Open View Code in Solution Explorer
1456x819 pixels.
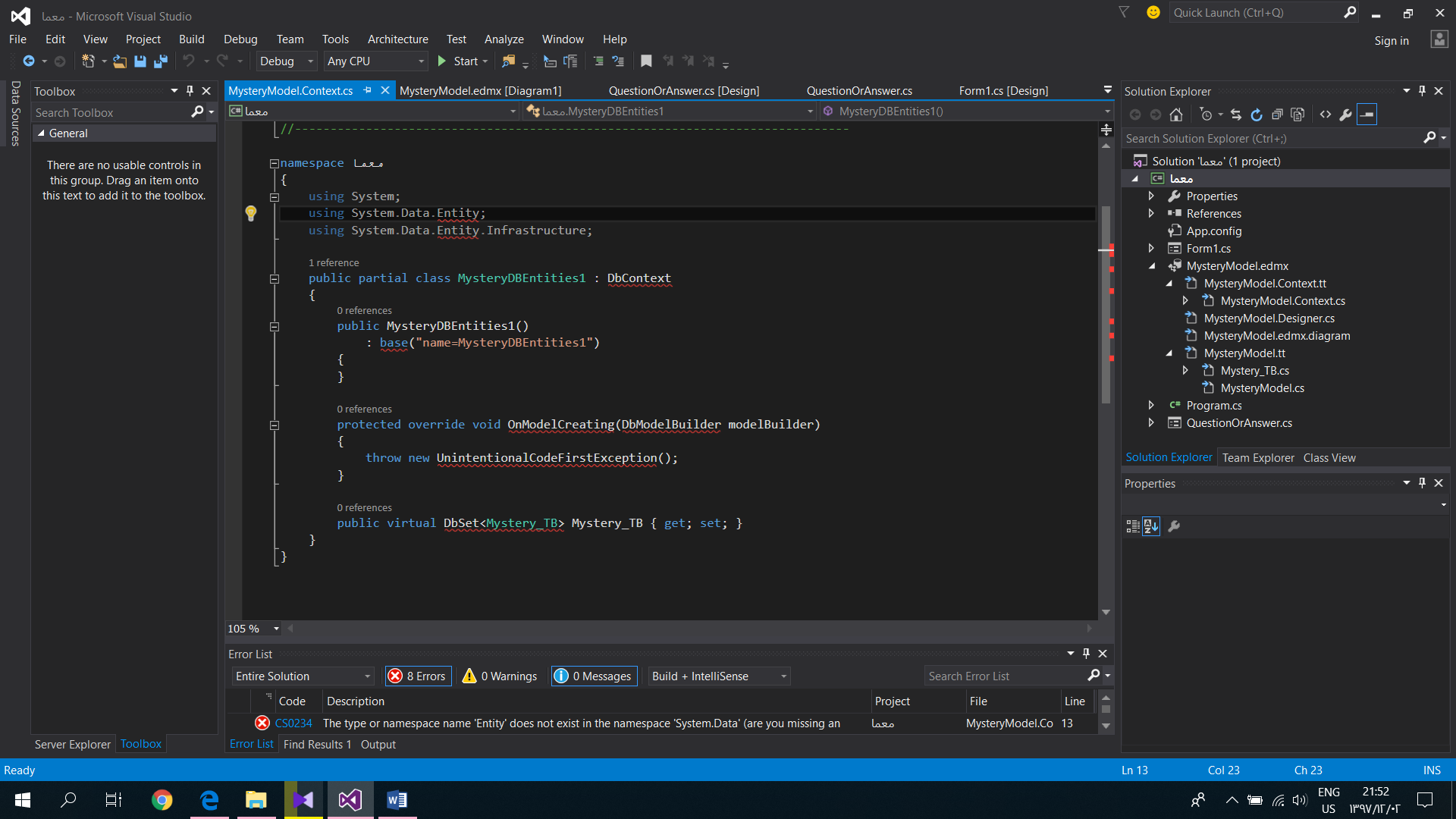[x=1325, y=115]
